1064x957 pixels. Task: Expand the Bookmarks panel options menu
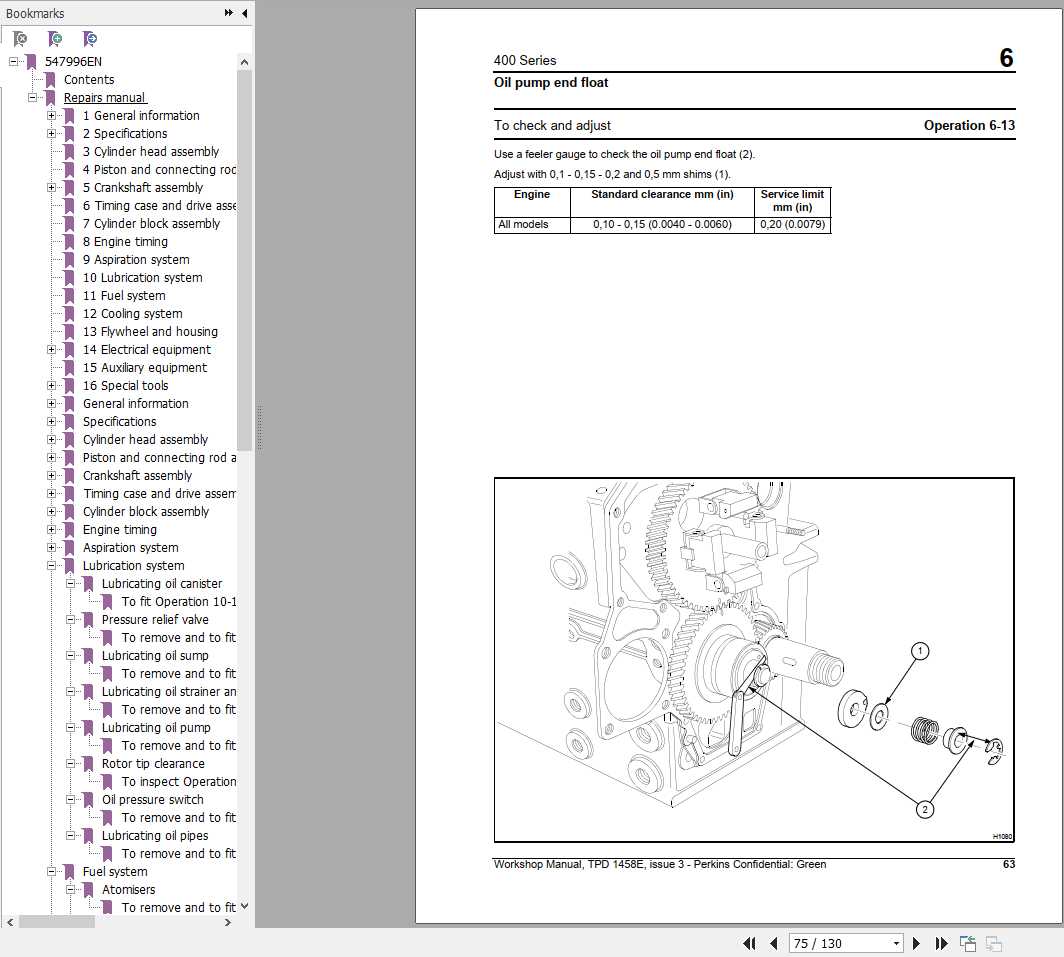230,13
